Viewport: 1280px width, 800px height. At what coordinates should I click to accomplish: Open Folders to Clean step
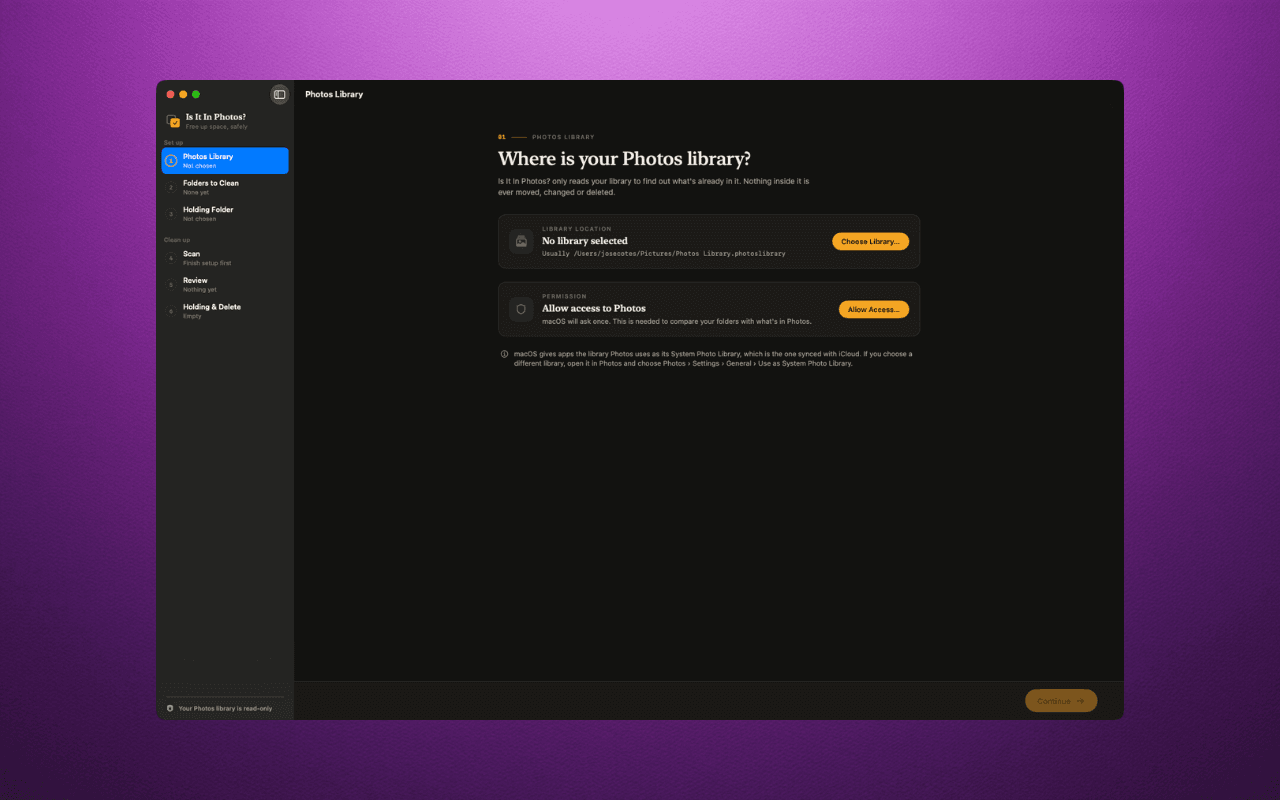click(225, 187)
